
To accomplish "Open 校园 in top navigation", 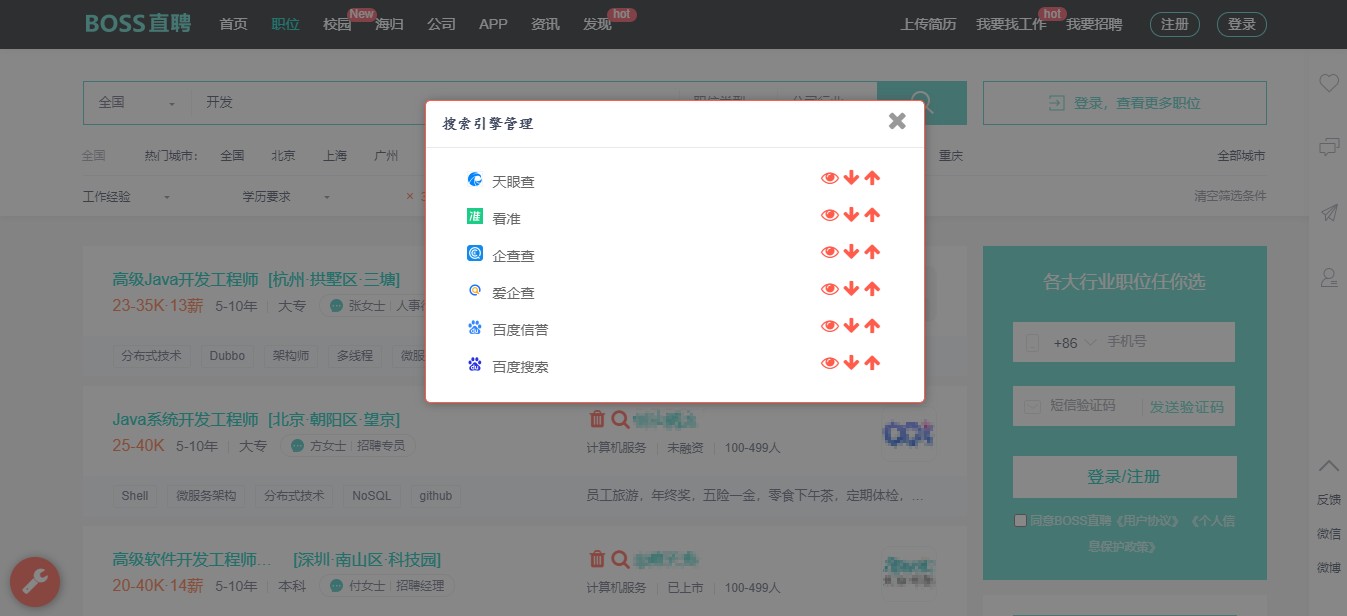I will [337, 24].
